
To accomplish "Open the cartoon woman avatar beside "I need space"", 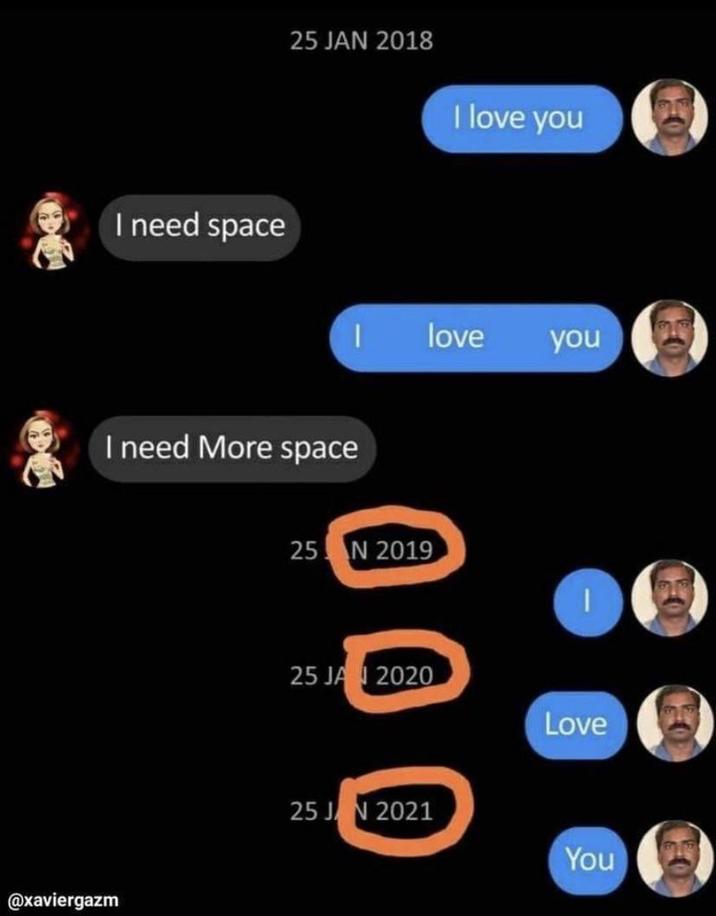I will pyautogui.click(x=53, y=230).
